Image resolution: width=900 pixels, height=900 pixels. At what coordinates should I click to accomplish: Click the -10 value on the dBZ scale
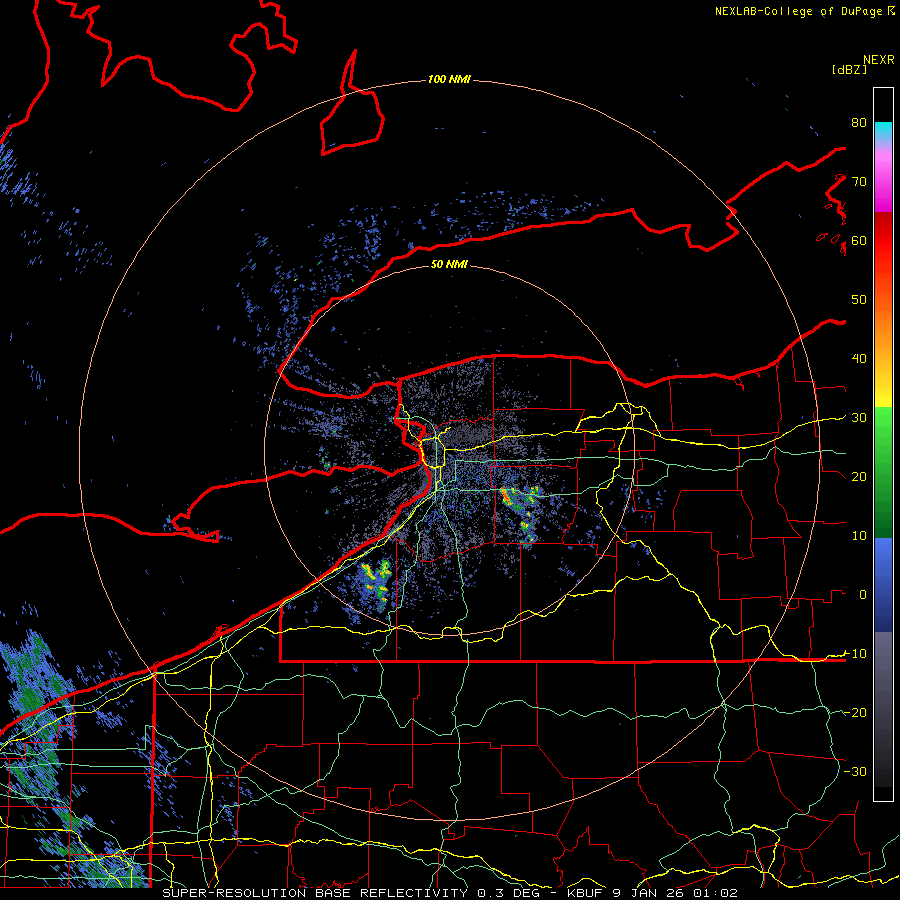click(x=855, y=654)
